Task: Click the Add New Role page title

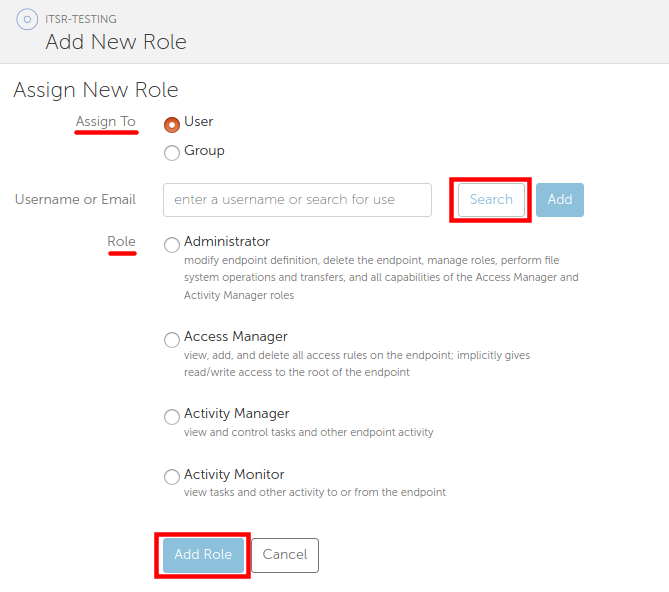Action: (x=116, y=42)
